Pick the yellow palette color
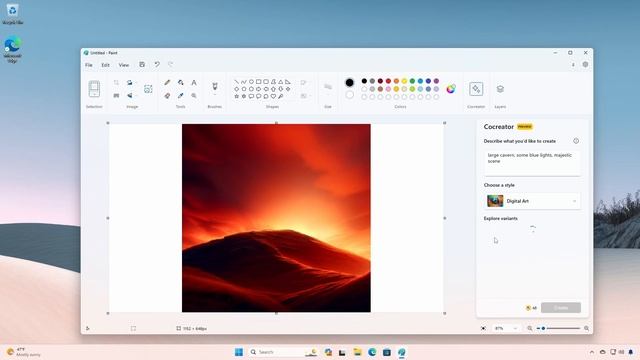Image resolution: width=640 pixels, height=360 pixels. point(404,81)
